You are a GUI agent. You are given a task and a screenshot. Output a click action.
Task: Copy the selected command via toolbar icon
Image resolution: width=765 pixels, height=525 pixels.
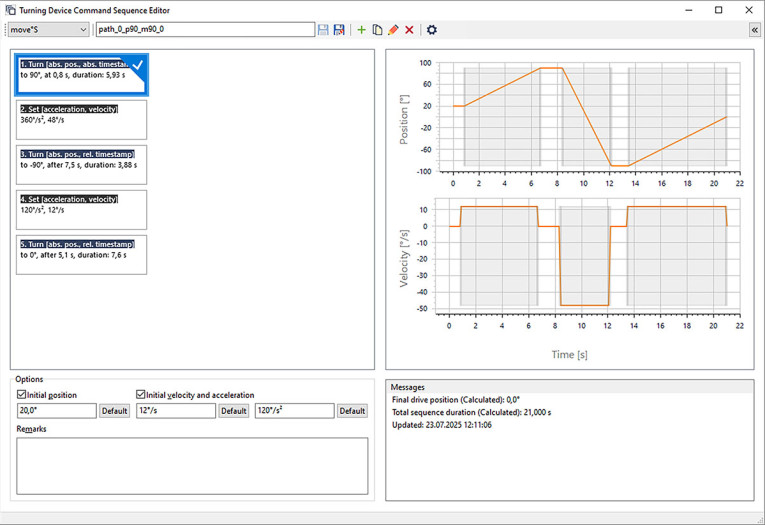click(x=377, y=30)
